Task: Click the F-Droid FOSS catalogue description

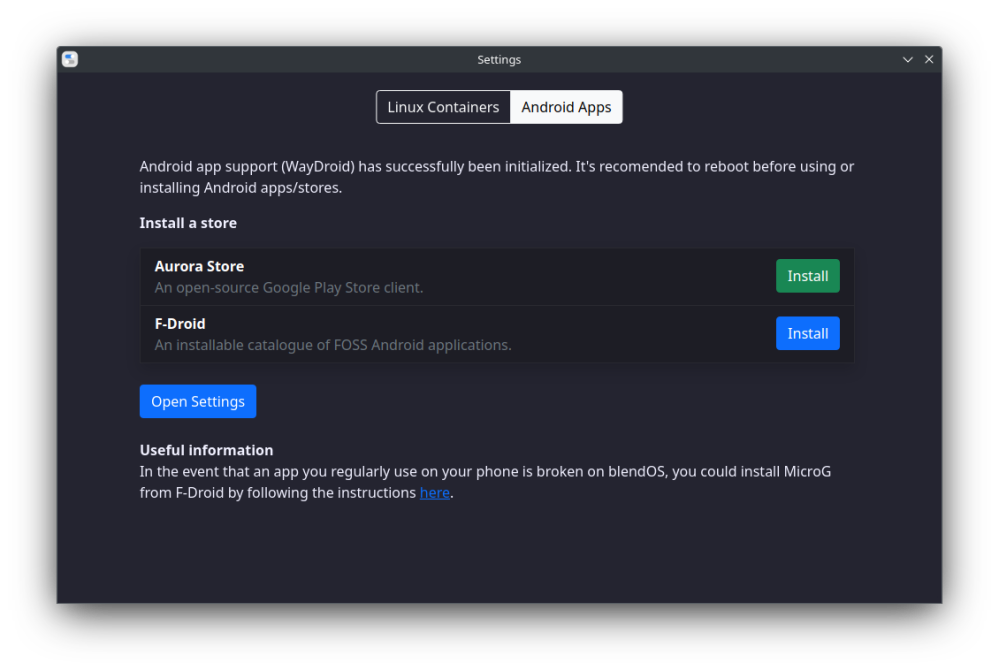Action: 333,345
